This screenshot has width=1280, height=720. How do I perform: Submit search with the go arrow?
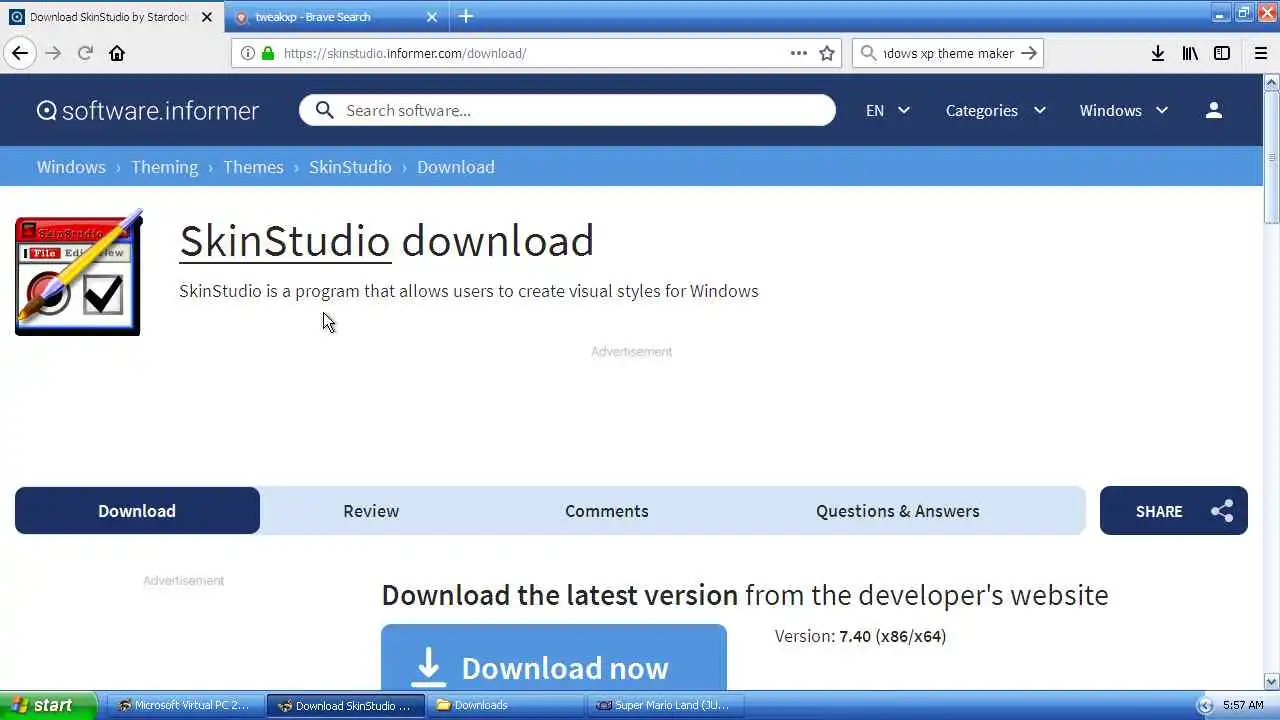(1029, 53)
